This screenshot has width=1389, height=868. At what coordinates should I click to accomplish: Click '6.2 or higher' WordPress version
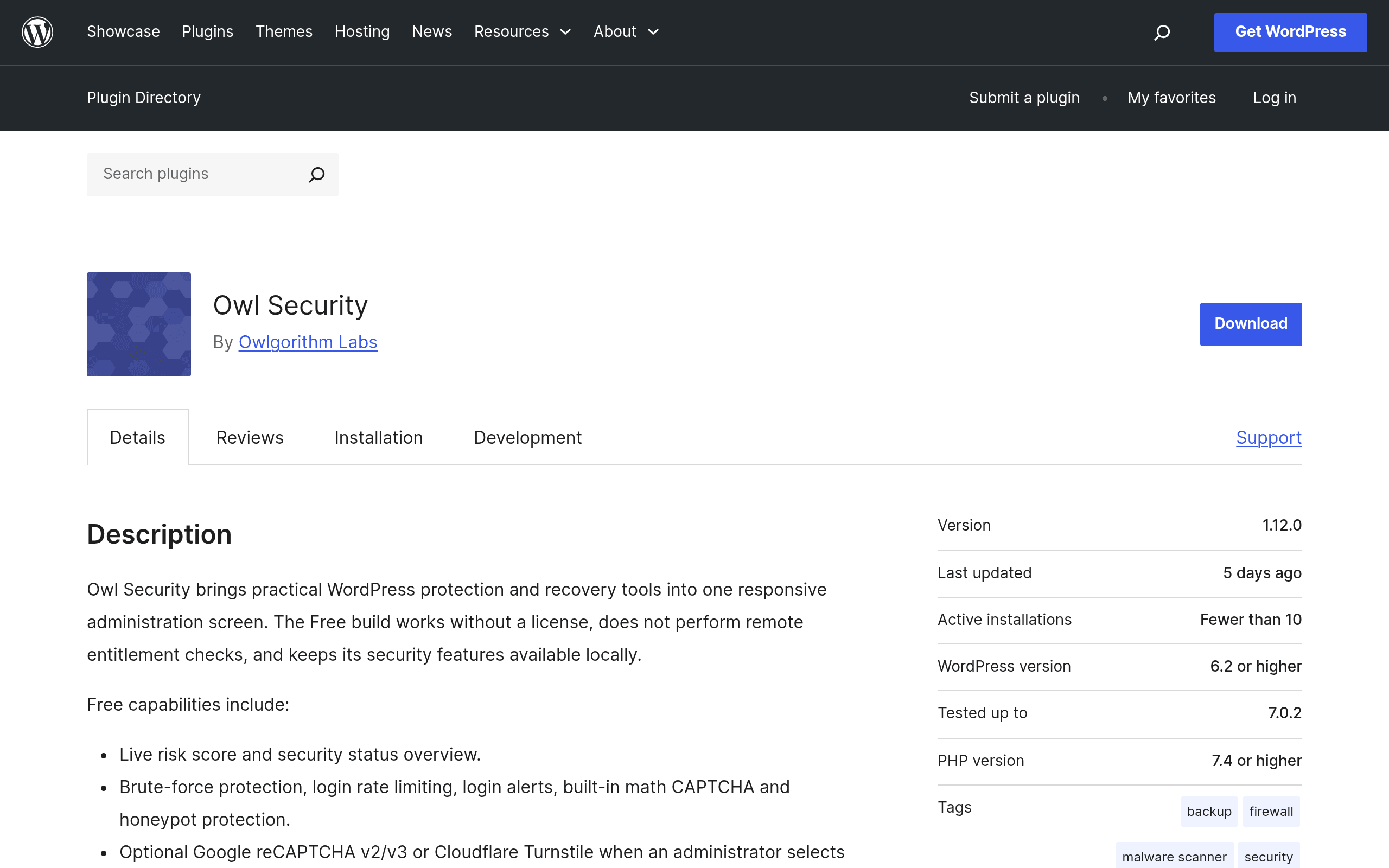(x=1256, y=666)
